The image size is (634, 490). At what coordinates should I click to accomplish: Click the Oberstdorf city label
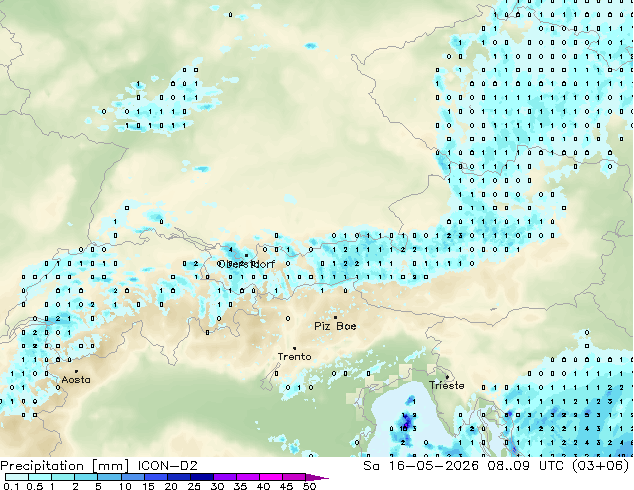coord(246,264)
